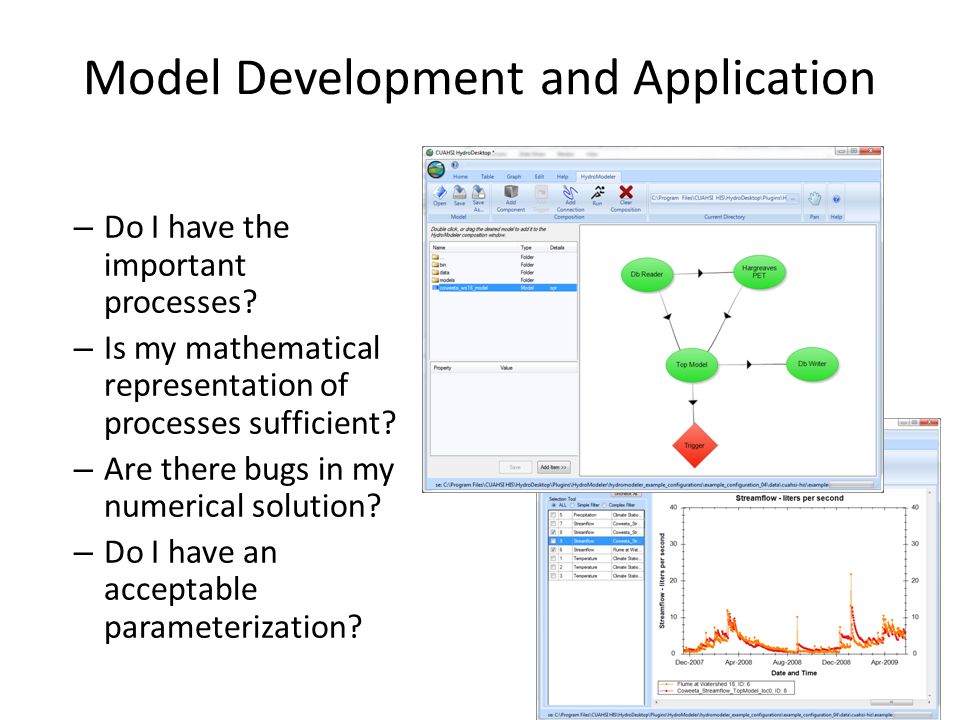This screenshot has width=960, height=720.
Task: Click the front window status bar path
Action: [631, 485]
